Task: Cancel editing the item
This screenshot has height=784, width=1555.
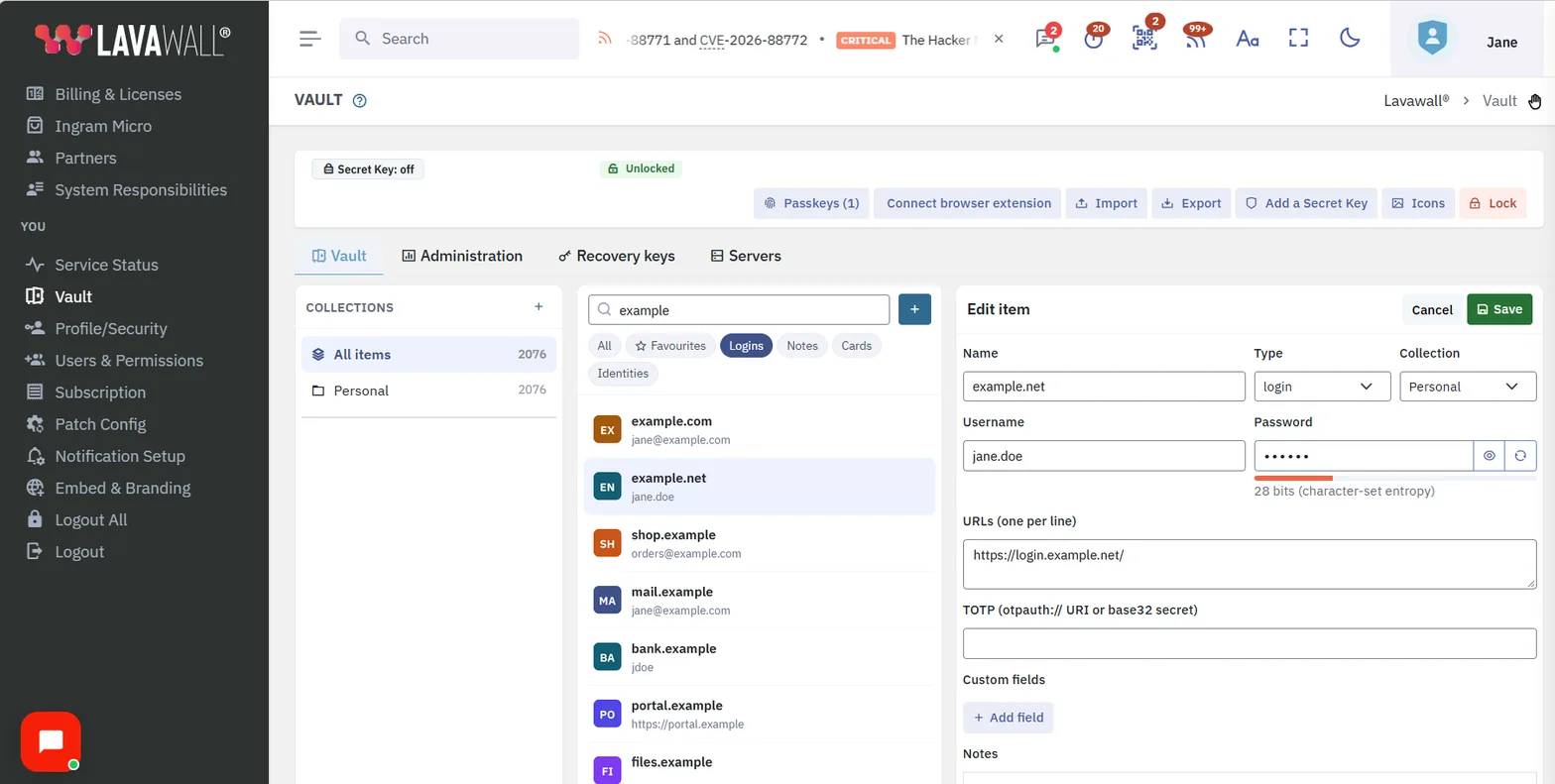Action: pos(1432,309)
